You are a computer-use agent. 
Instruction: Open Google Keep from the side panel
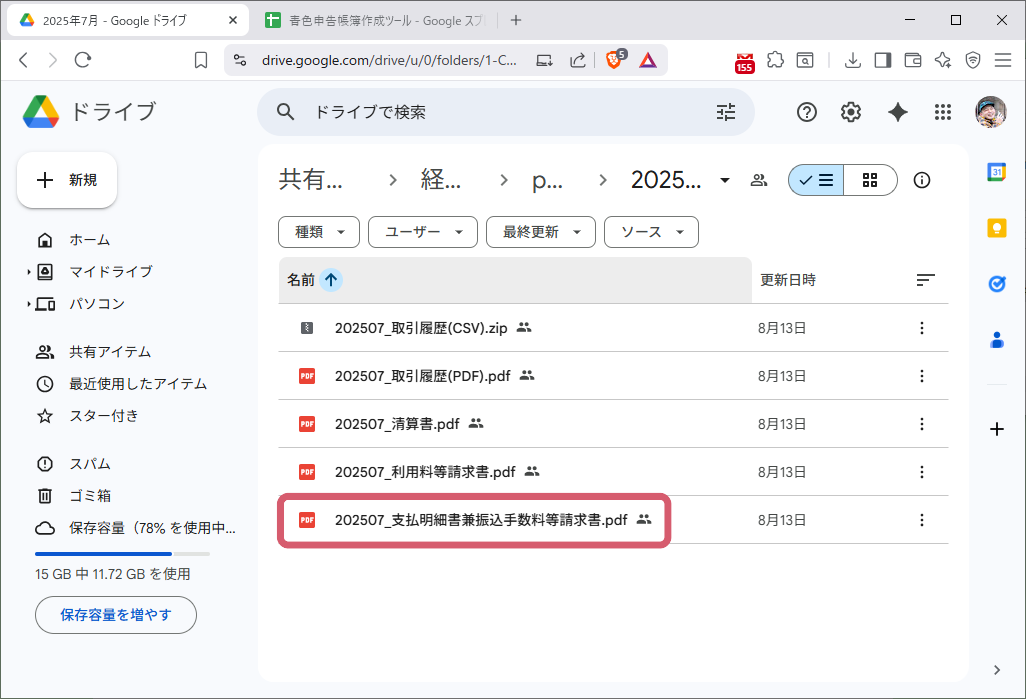(x=996, y=227)
